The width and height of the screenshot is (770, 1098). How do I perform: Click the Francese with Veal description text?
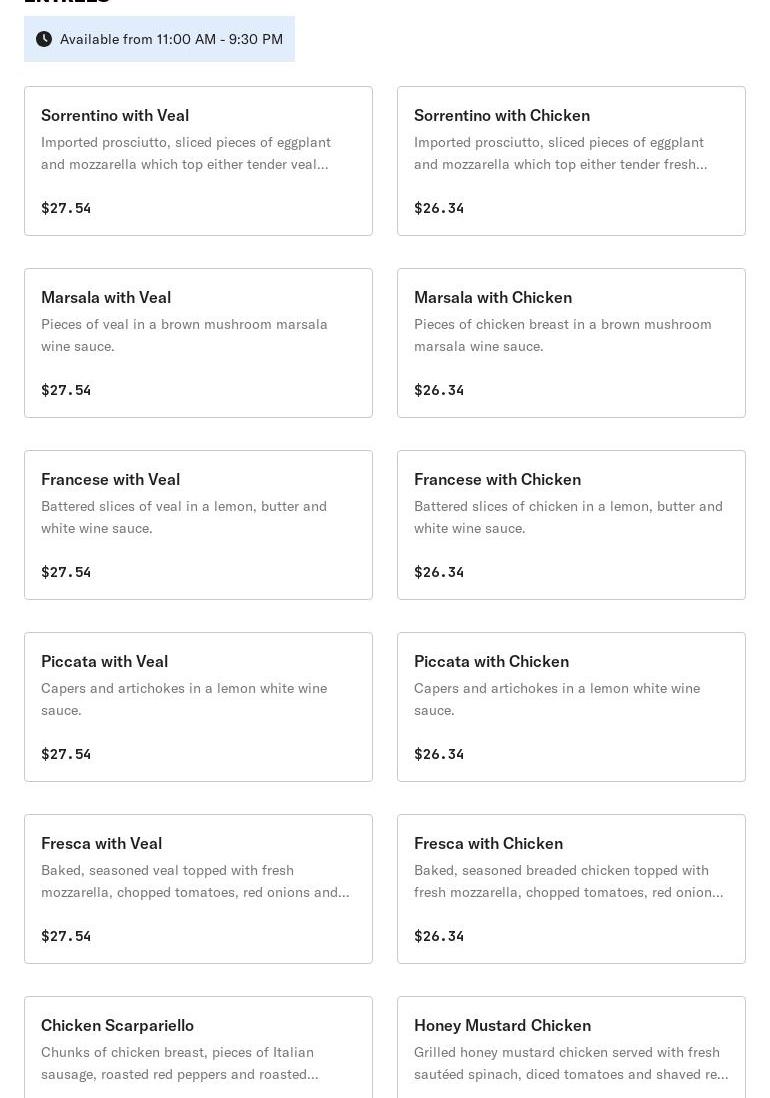184,517
